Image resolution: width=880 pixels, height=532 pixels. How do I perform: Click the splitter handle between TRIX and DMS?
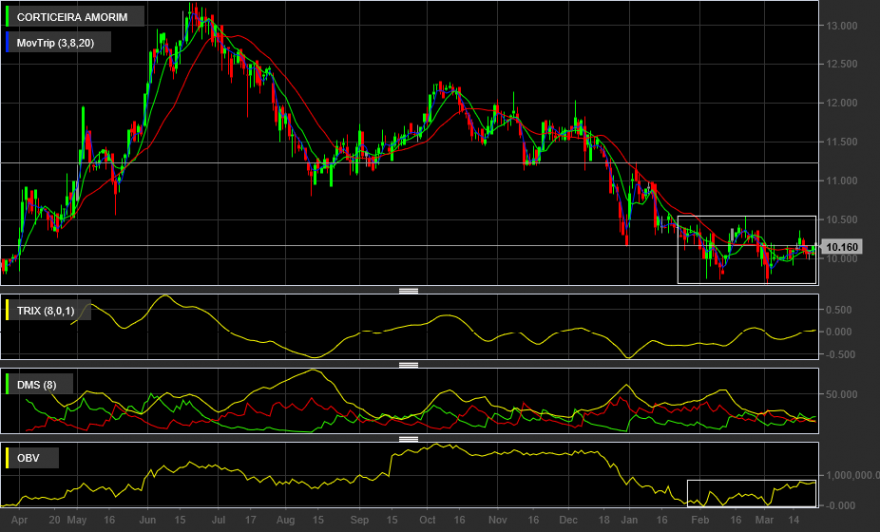click(x=409, y=365)
